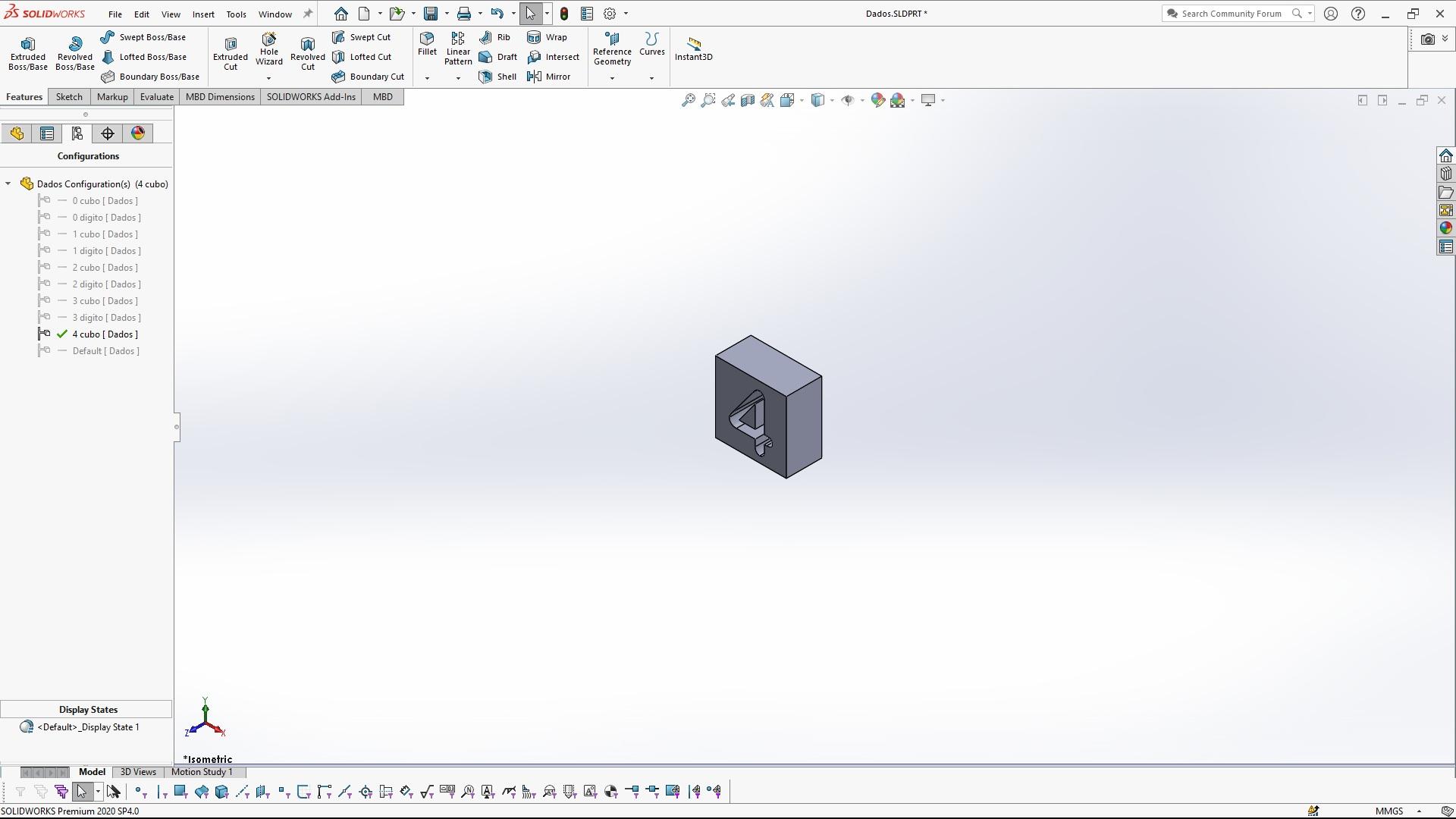Select the Lofted Cut feature
Image resolution: width=1456 pixels, height=819 pixels.
[x=362, y=57]
